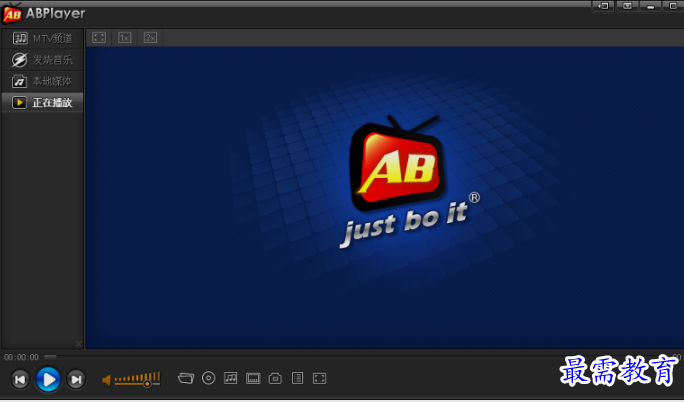684x402 pixels.
Task: Open the 本地媒体 local media section
Action: click(42, 81)
